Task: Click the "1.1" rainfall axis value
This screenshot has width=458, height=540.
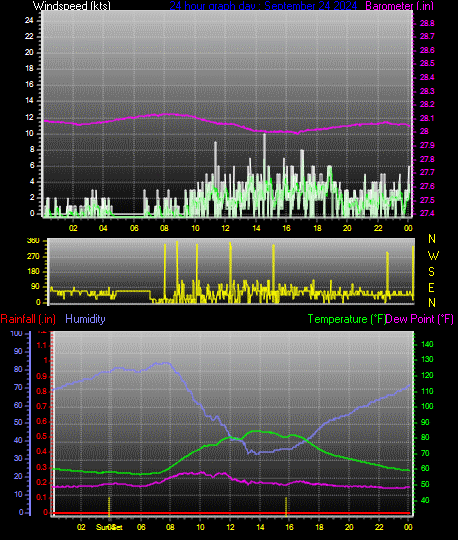Action: [x=42, y=345]
